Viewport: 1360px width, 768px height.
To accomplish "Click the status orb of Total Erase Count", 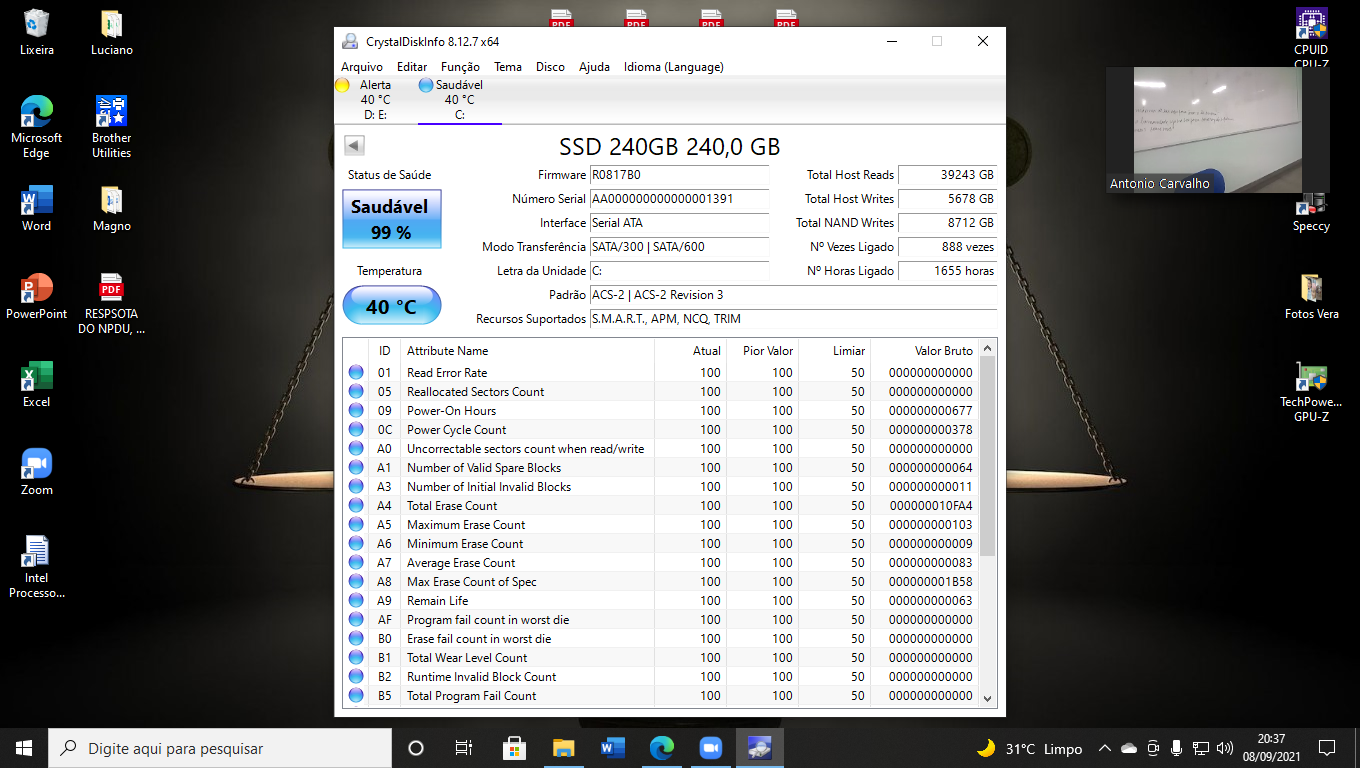I will point(356,506).
